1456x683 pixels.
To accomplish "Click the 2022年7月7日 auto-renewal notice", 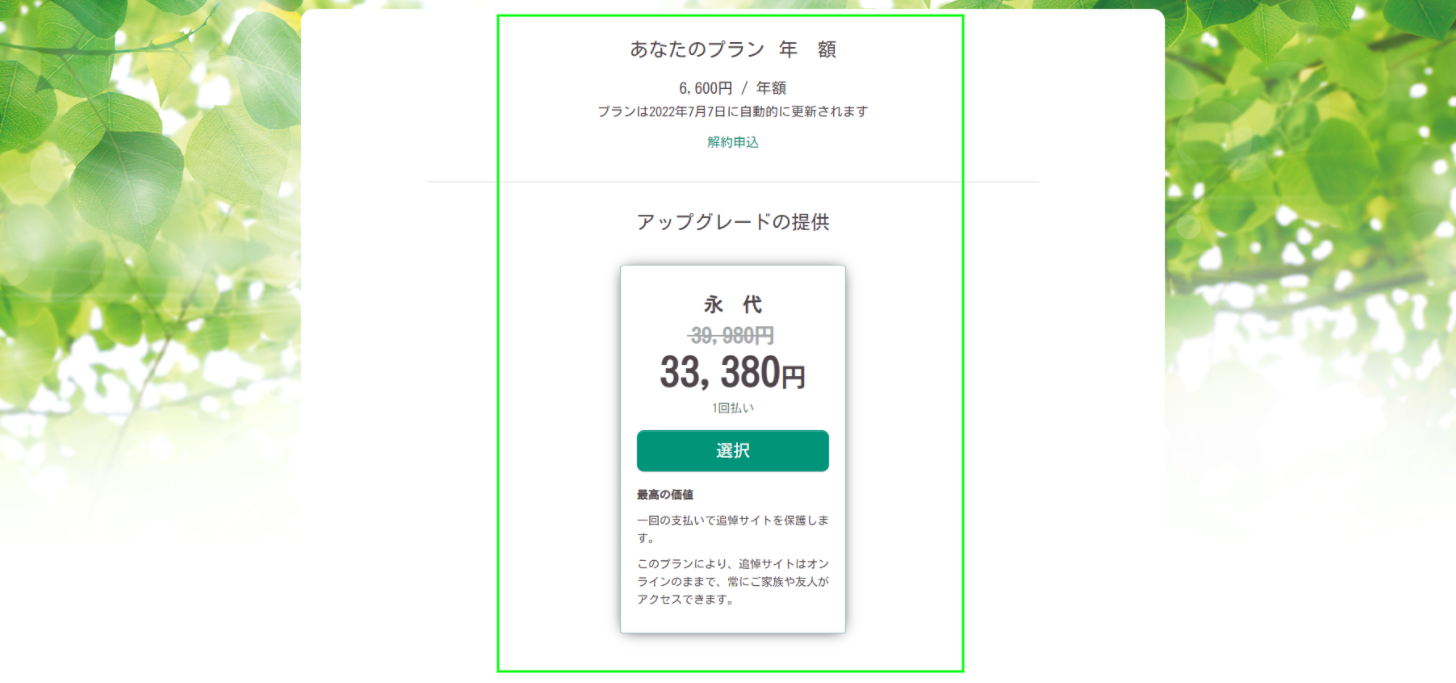I will (x=732, y=112).
